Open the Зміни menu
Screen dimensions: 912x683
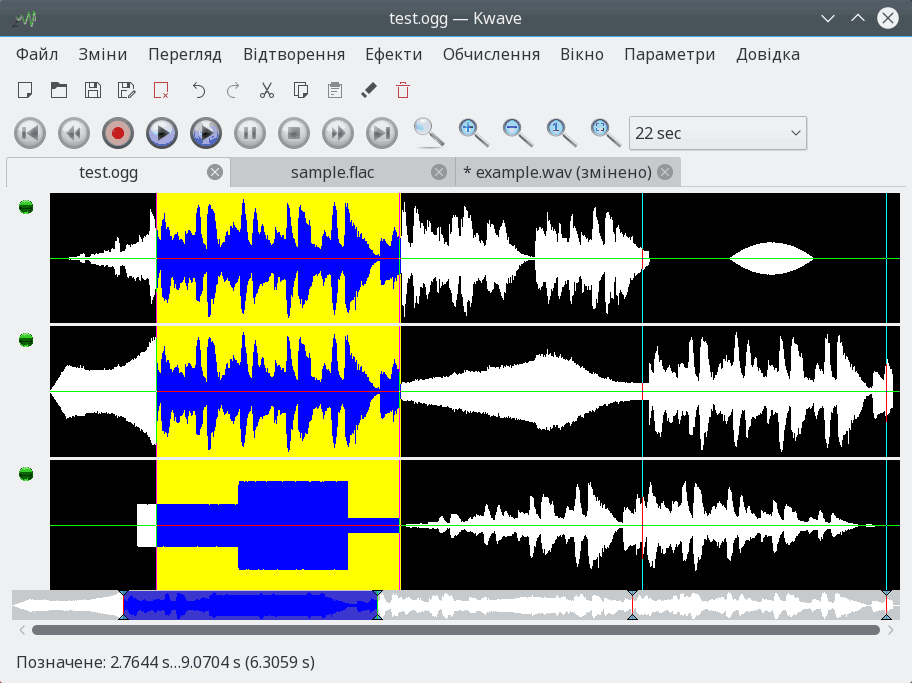pos(103,55)
